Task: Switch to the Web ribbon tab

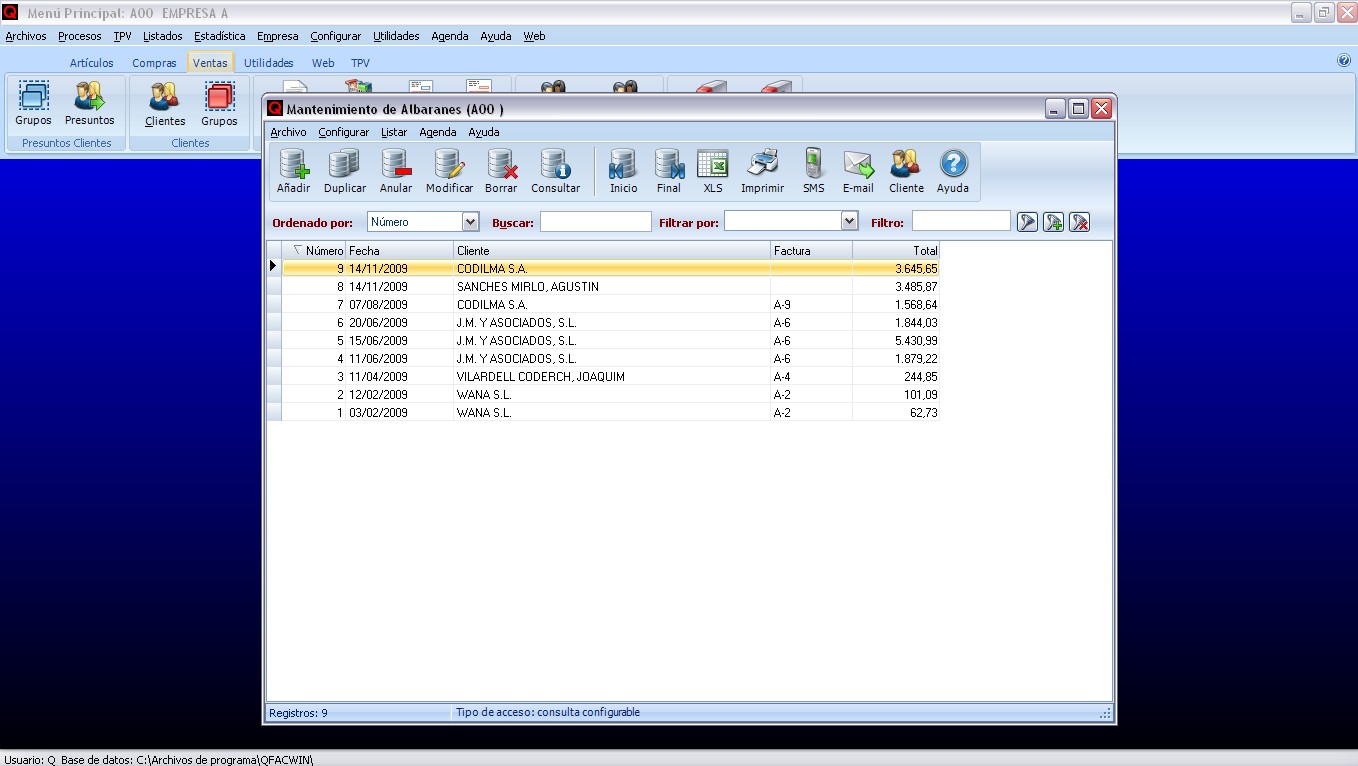Action: pos(323,63)
